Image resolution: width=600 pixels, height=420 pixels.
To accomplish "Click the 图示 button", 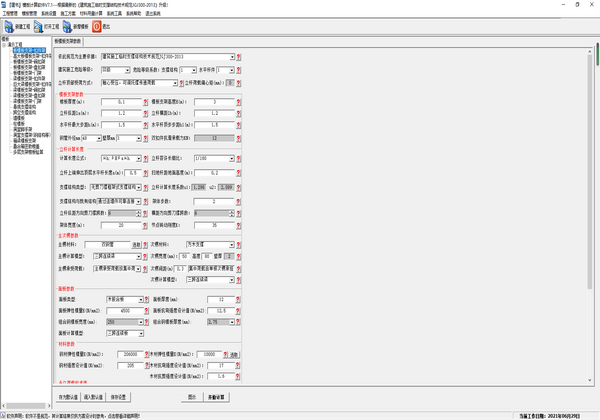I will [x=190, y=397].
